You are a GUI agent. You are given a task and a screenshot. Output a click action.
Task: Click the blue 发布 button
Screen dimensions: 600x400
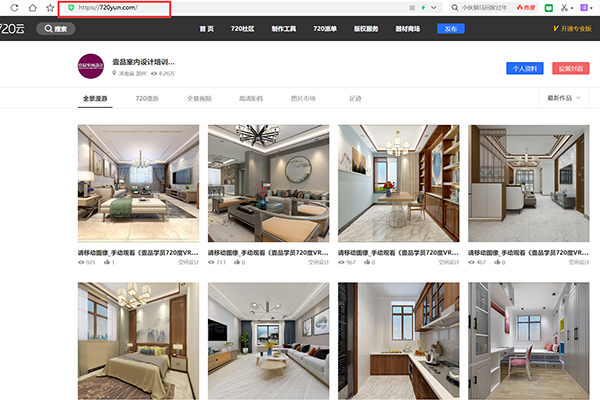coord(450,29)
